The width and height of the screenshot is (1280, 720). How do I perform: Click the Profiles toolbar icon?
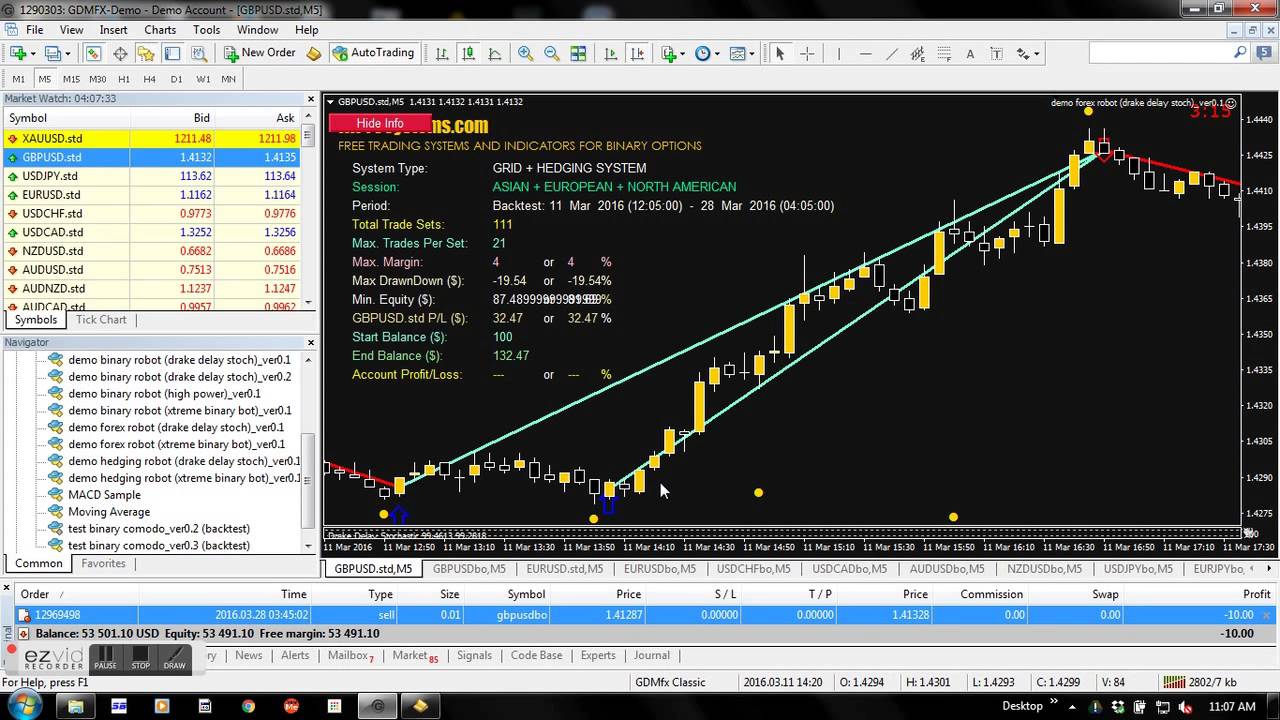[52, 53]
